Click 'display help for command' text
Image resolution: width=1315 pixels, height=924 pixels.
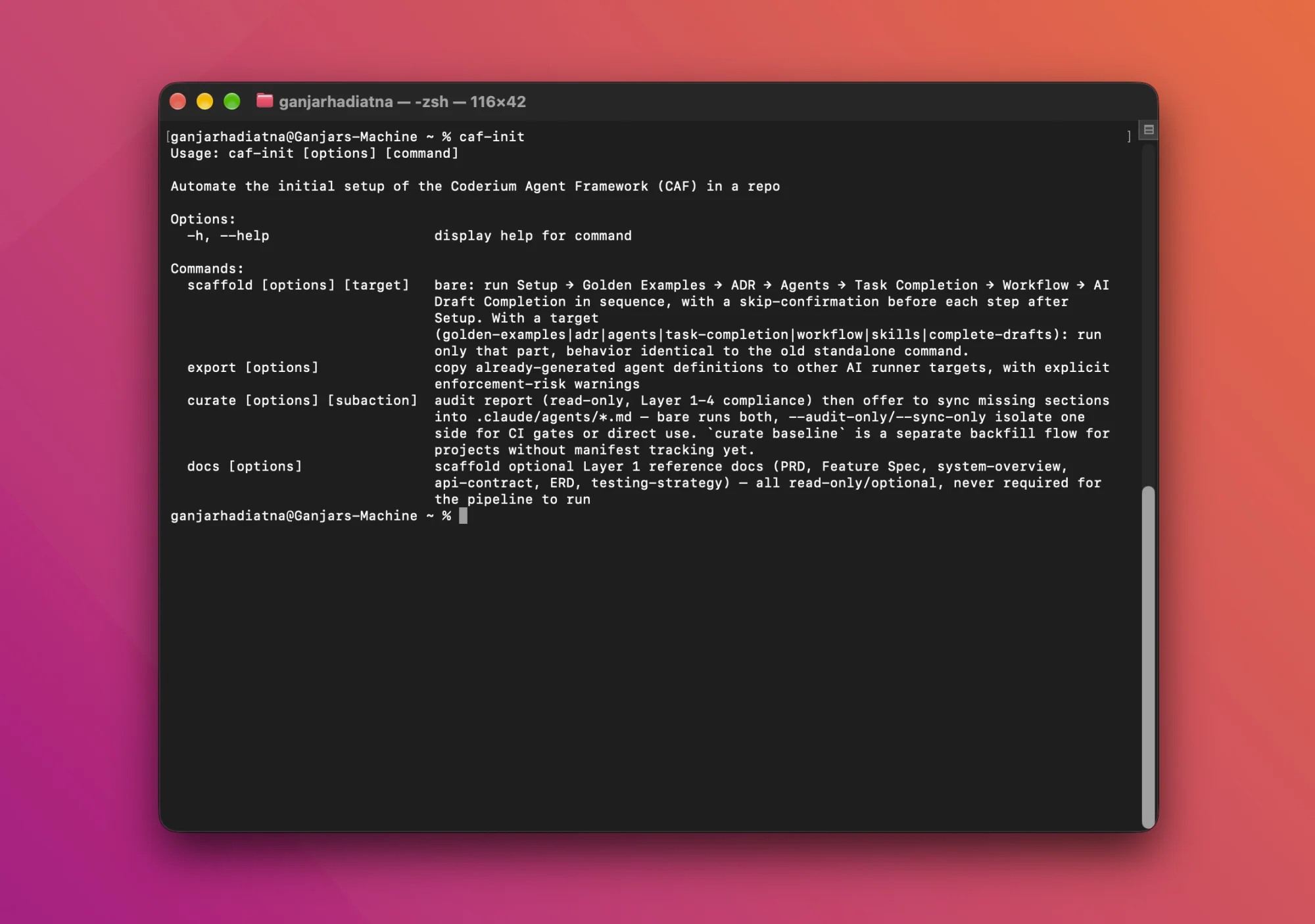point(533,235)
